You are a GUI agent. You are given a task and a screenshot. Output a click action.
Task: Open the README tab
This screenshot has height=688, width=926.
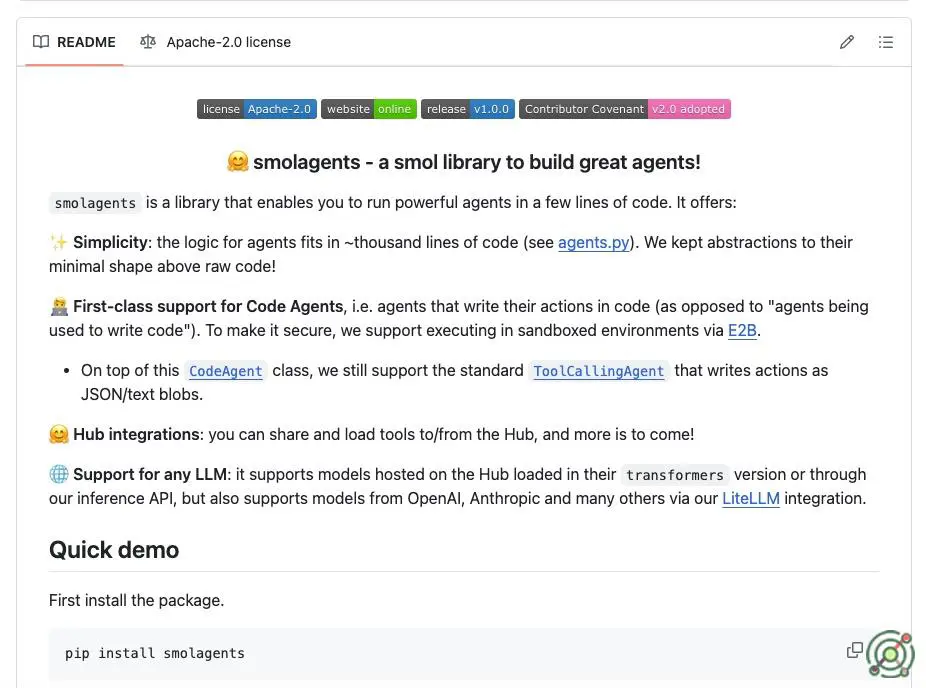point(74,42)
